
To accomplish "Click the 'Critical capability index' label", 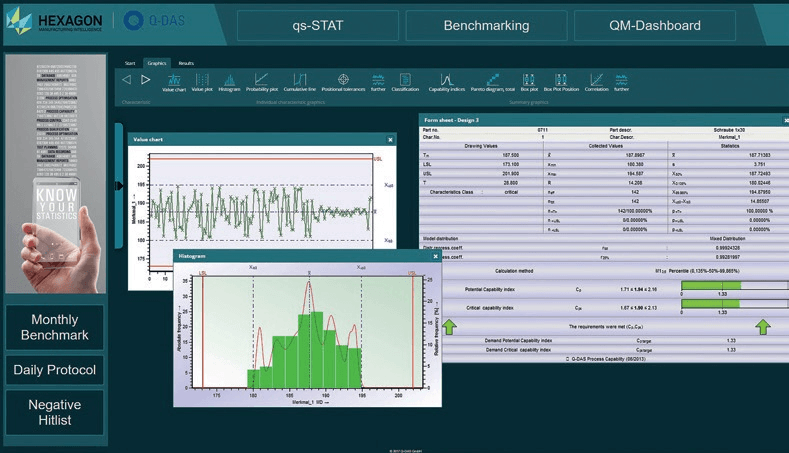I will (x=490, y=308).
